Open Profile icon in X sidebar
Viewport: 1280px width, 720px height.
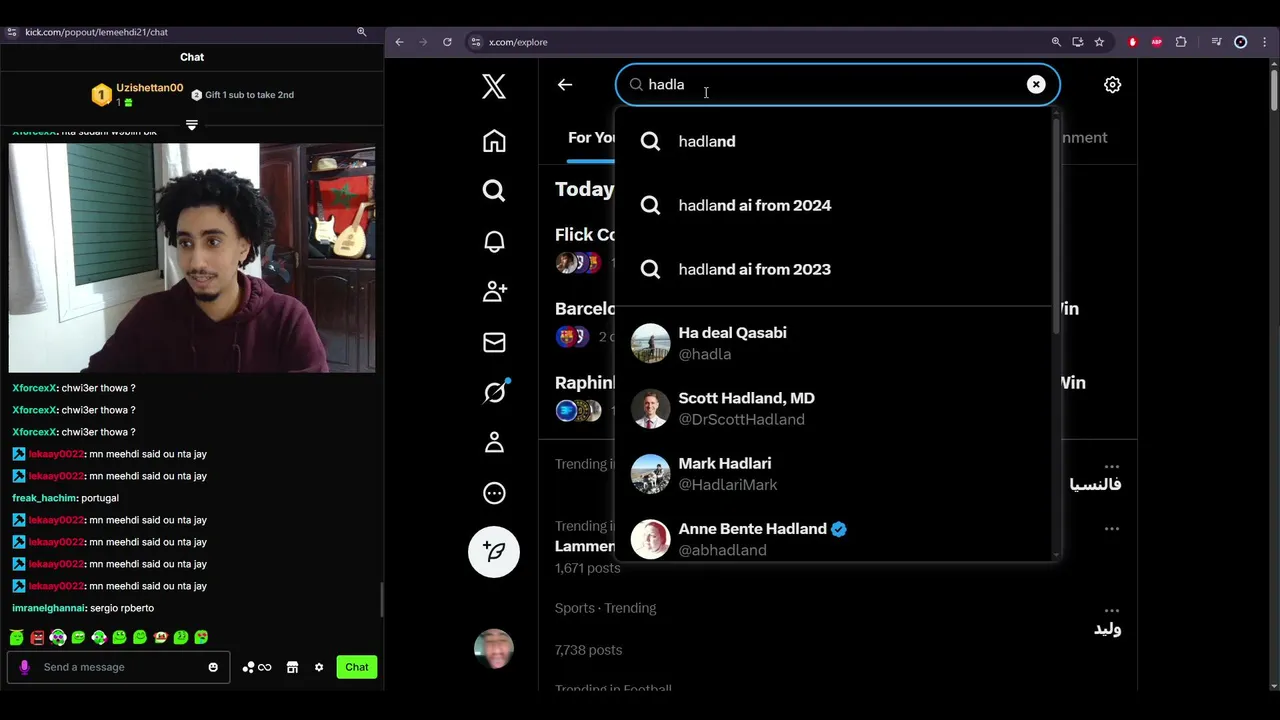pyautogui.click(x=494, y=442)
